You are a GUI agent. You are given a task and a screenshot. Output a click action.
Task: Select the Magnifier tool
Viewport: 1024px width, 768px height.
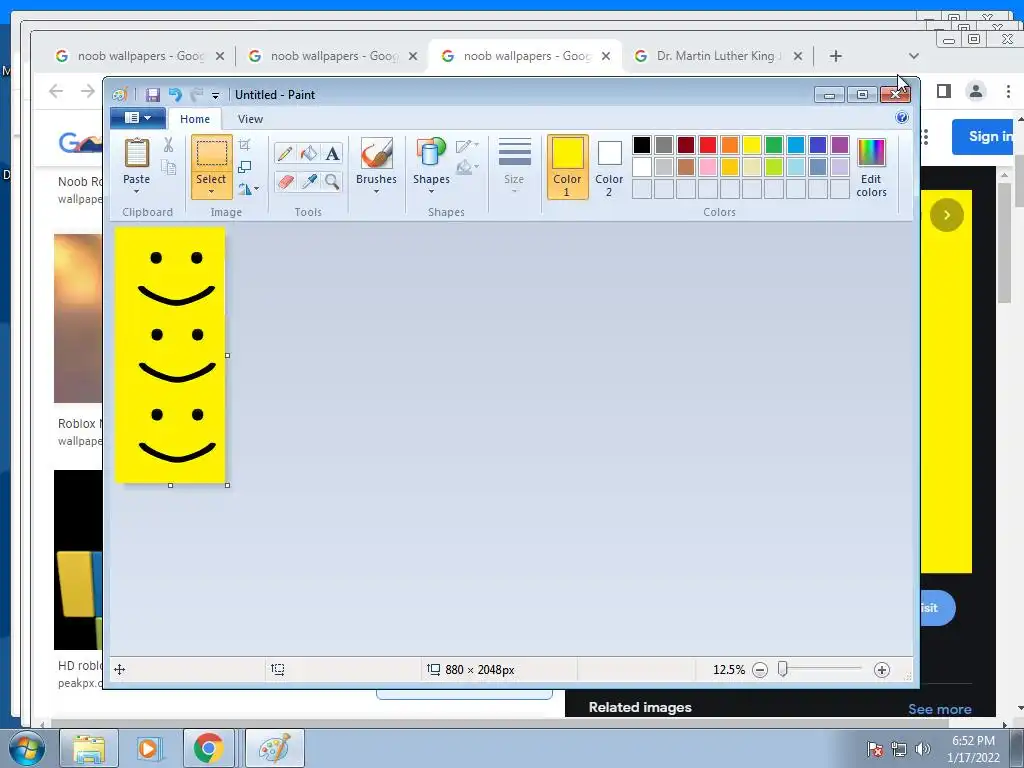tap(332, 181)
